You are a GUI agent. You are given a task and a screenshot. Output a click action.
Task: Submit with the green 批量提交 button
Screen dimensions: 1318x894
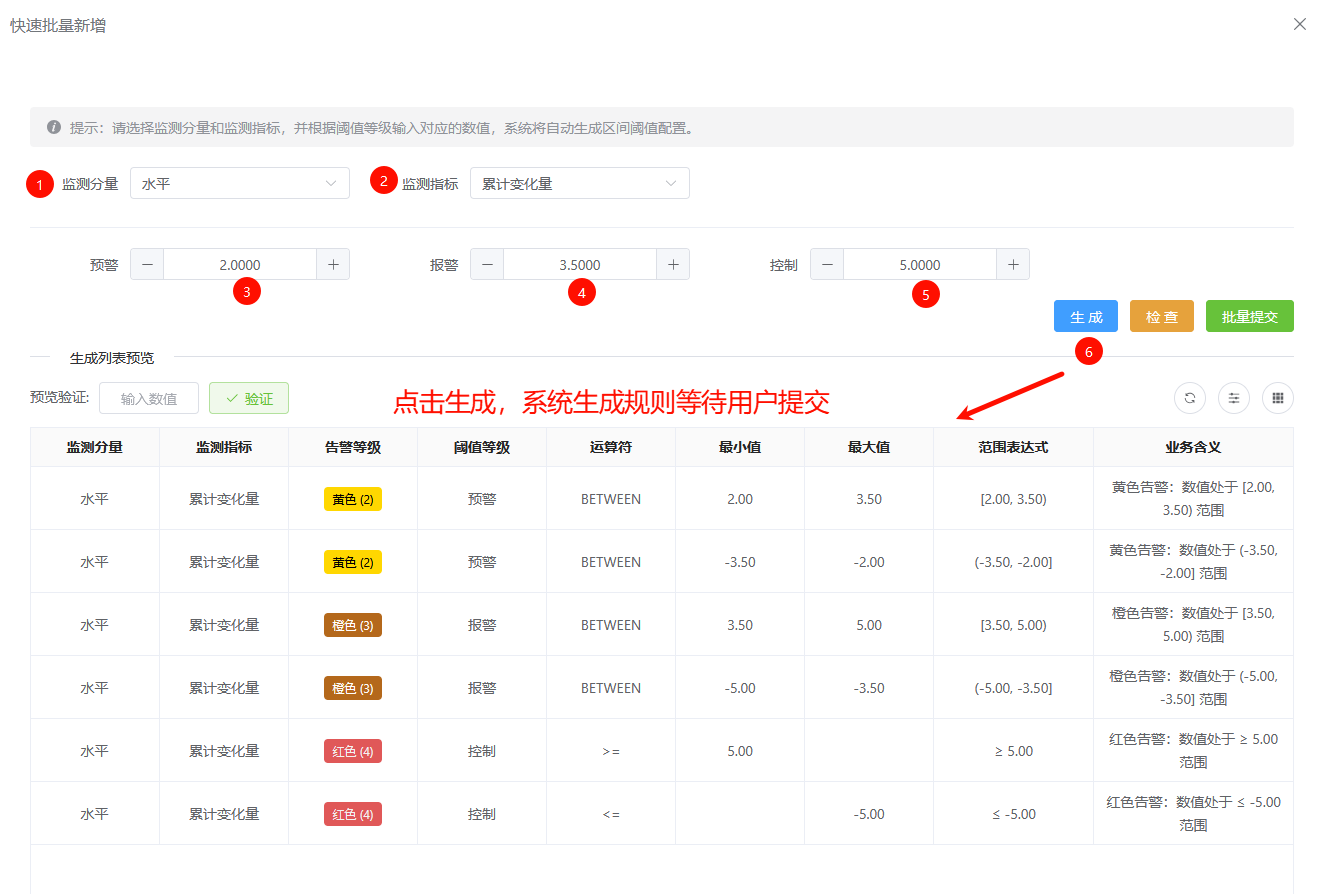tap(1250, 316)
